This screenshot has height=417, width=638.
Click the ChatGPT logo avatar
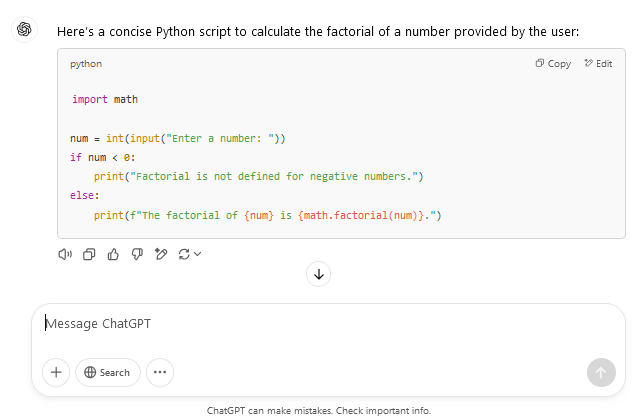coord(24,30)
